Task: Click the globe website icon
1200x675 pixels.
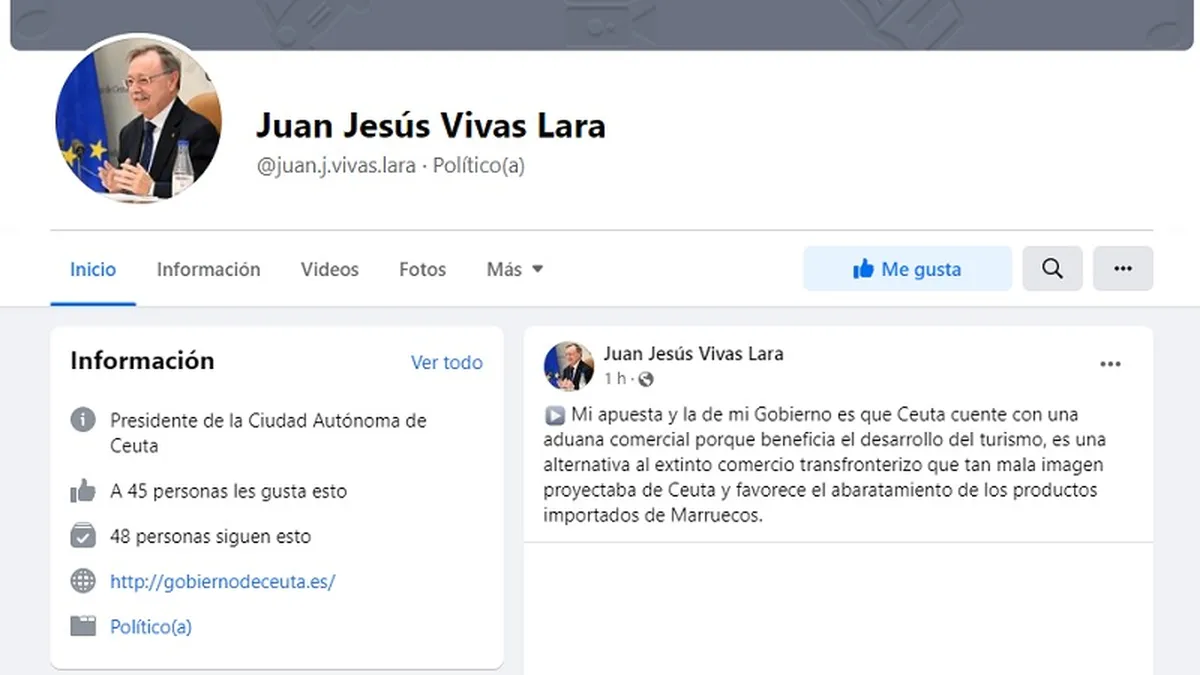Action: click(x=83, y=581)
